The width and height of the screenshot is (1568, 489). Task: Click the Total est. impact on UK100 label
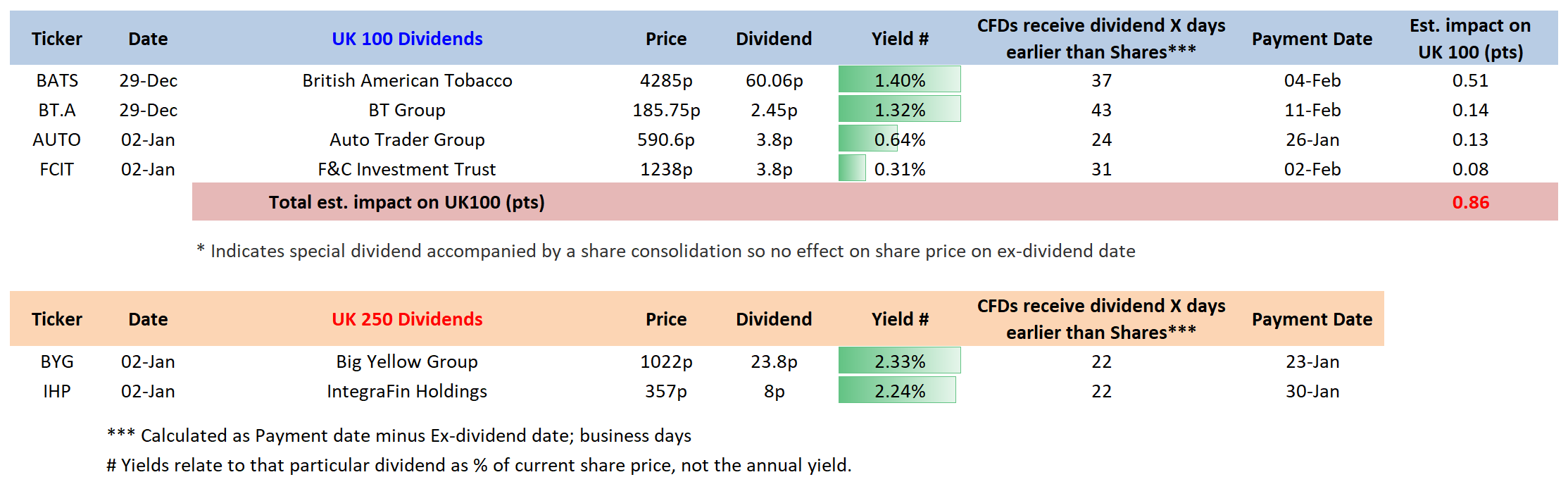point(406,202)
